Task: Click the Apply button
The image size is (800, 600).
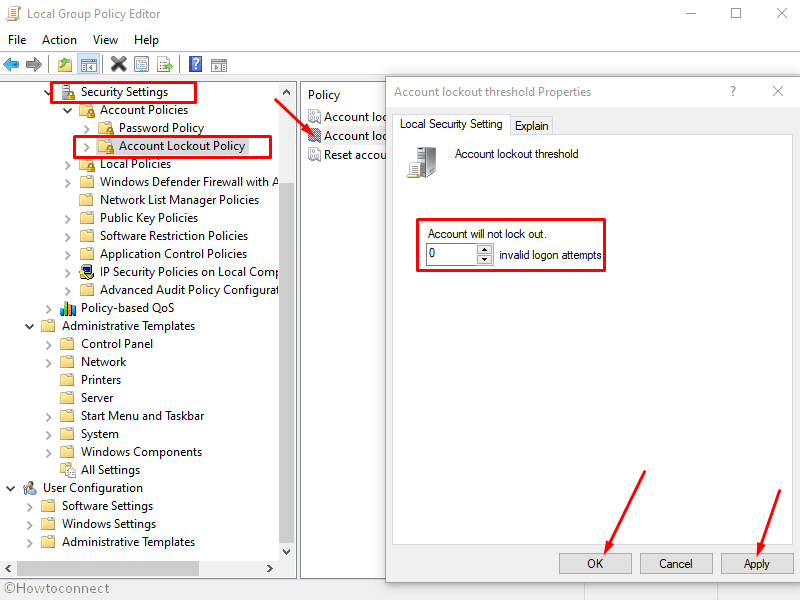Action: tap(756, 564)
